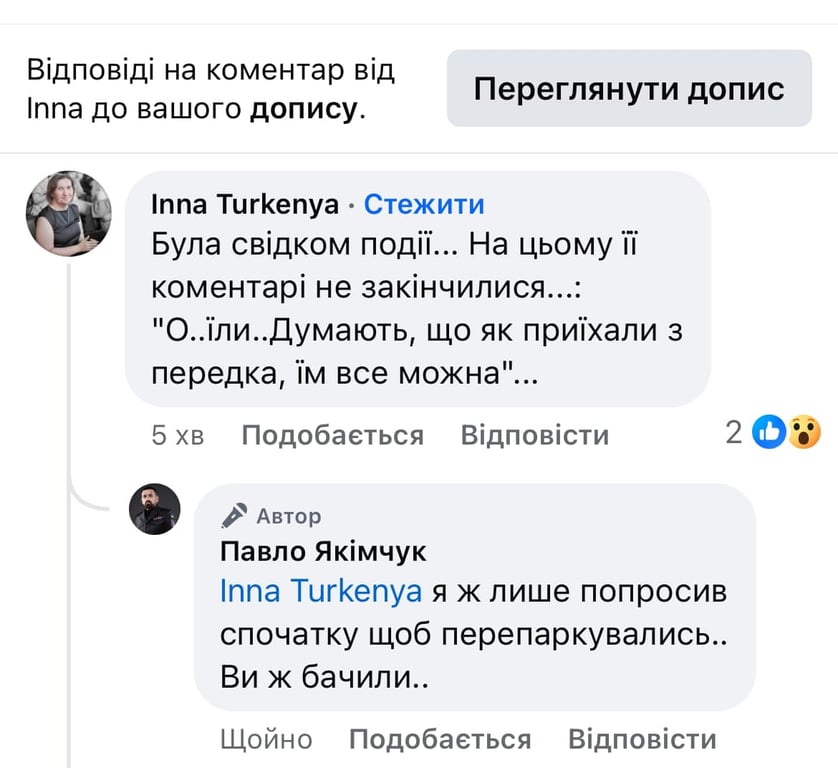Click the Щойно timestamp on the reply

(265, 738)
